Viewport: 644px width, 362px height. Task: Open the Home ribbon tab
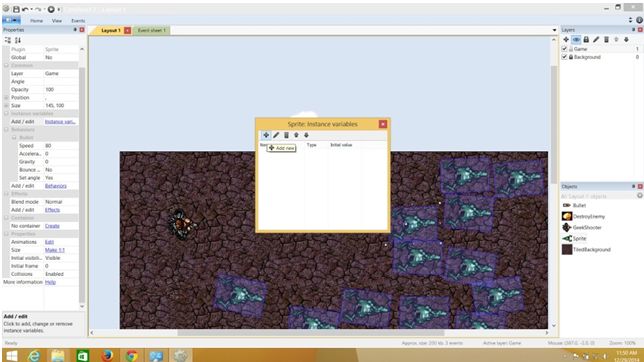(x=36, y=21)
